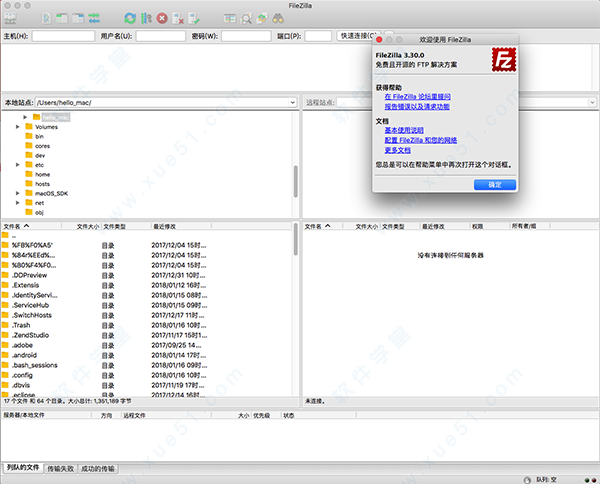Open 报告错误以及请求功能 link
Viewport: 600px width, 484px height.
tap(417, 107)
